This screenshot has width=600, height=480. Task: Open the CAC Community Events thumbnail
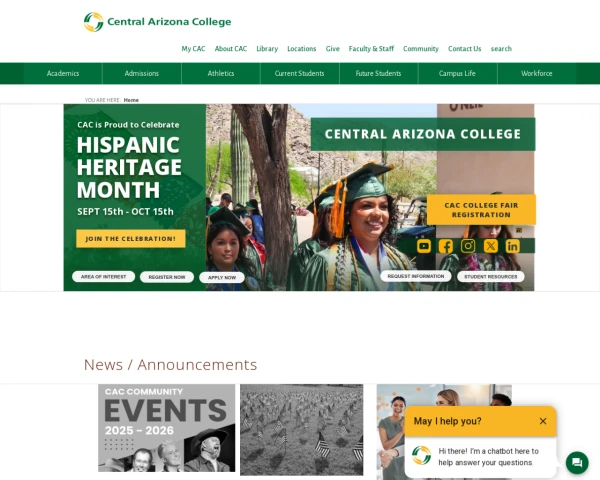click(166, 428)
